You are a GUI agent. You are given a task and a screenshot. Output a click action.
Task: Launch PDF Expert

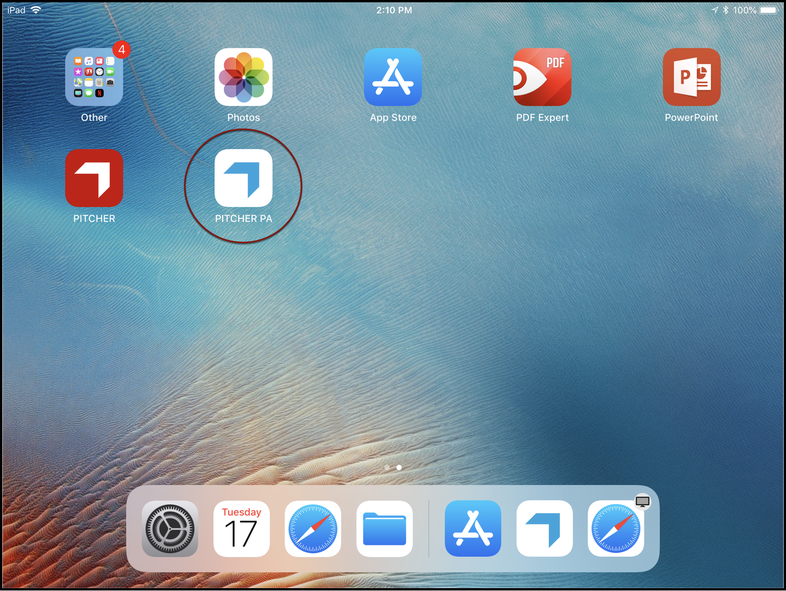pos(542,77)
